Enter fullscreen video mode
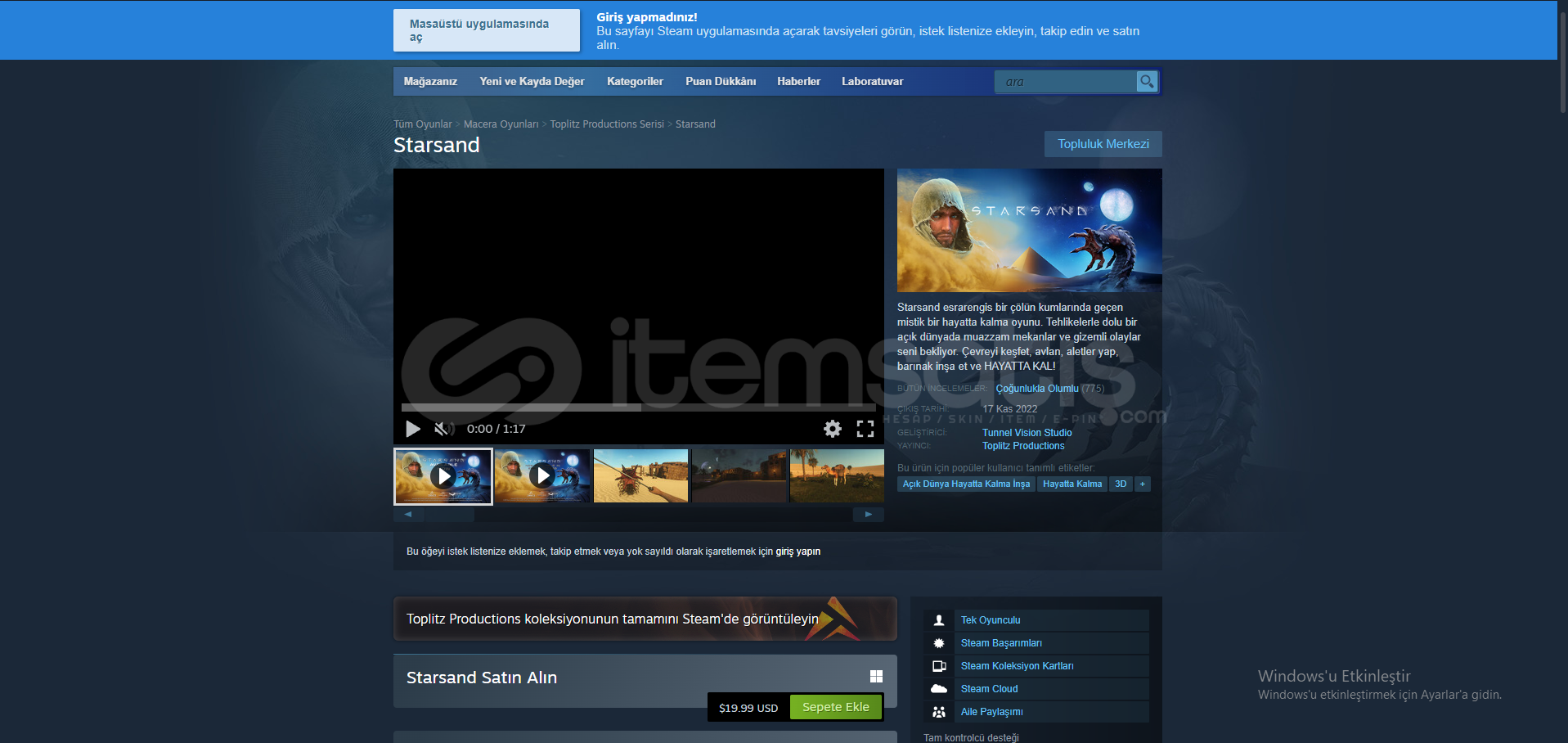Image resolution: width=1568 pixels, height=743 pixels. click(865, 429)
